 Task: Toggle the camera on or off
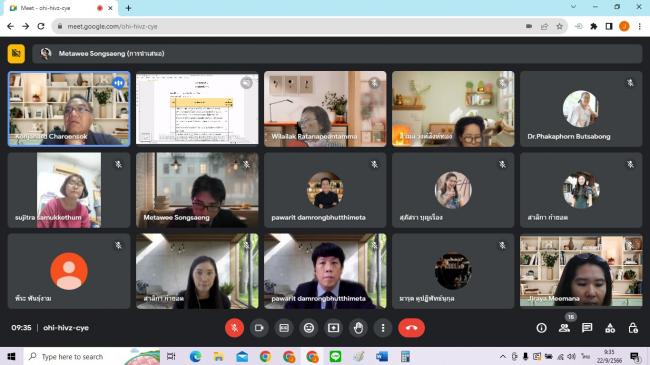(259, 328)
